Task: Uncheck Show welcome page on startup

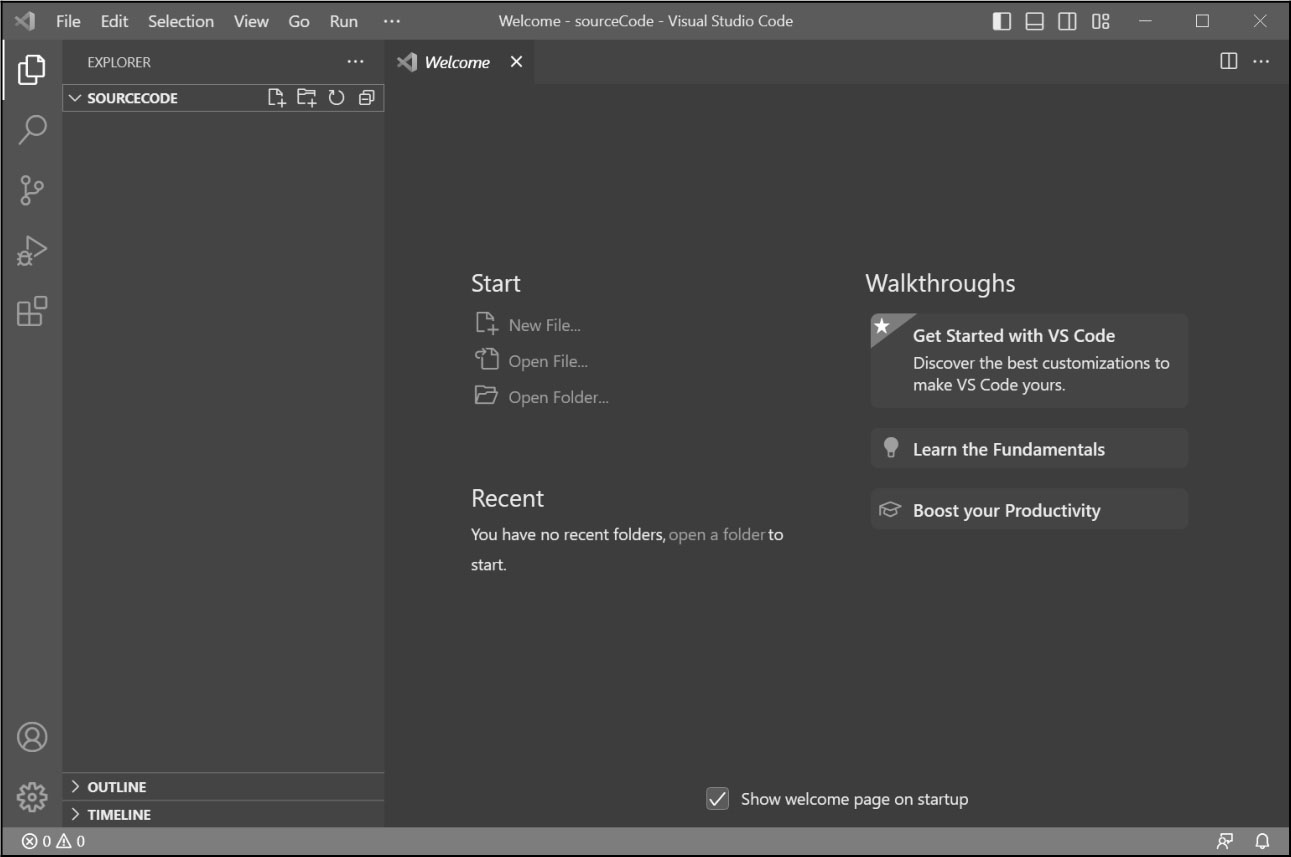Action: click(718, 799)
